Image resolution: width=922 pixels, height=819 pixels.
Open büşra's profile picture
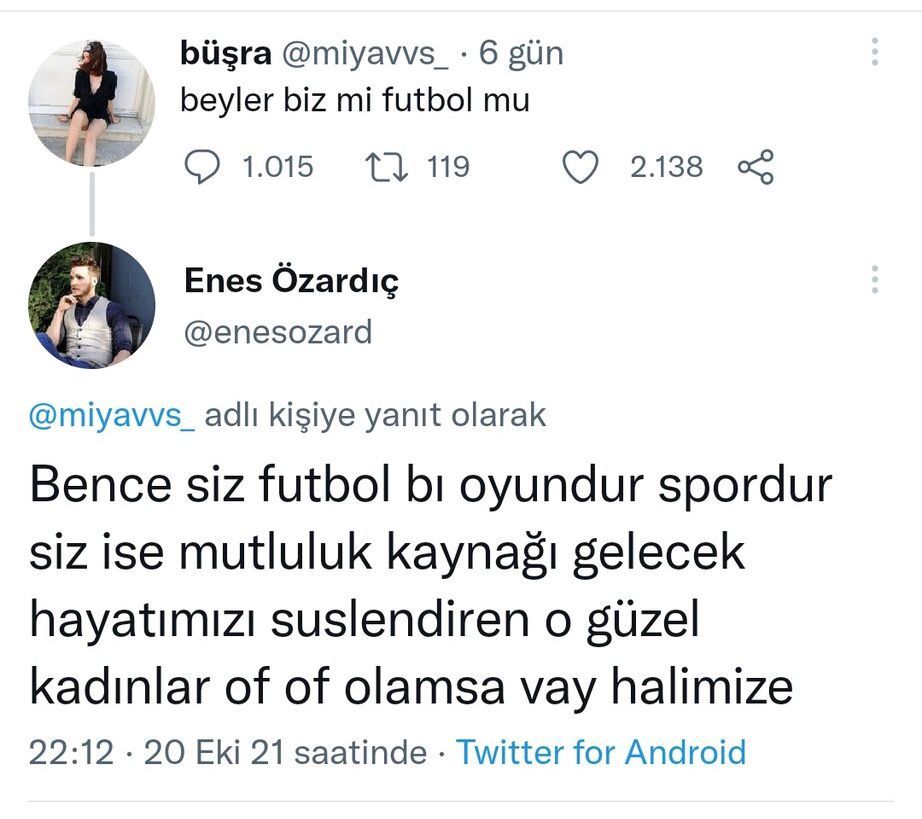click(91, 104)
